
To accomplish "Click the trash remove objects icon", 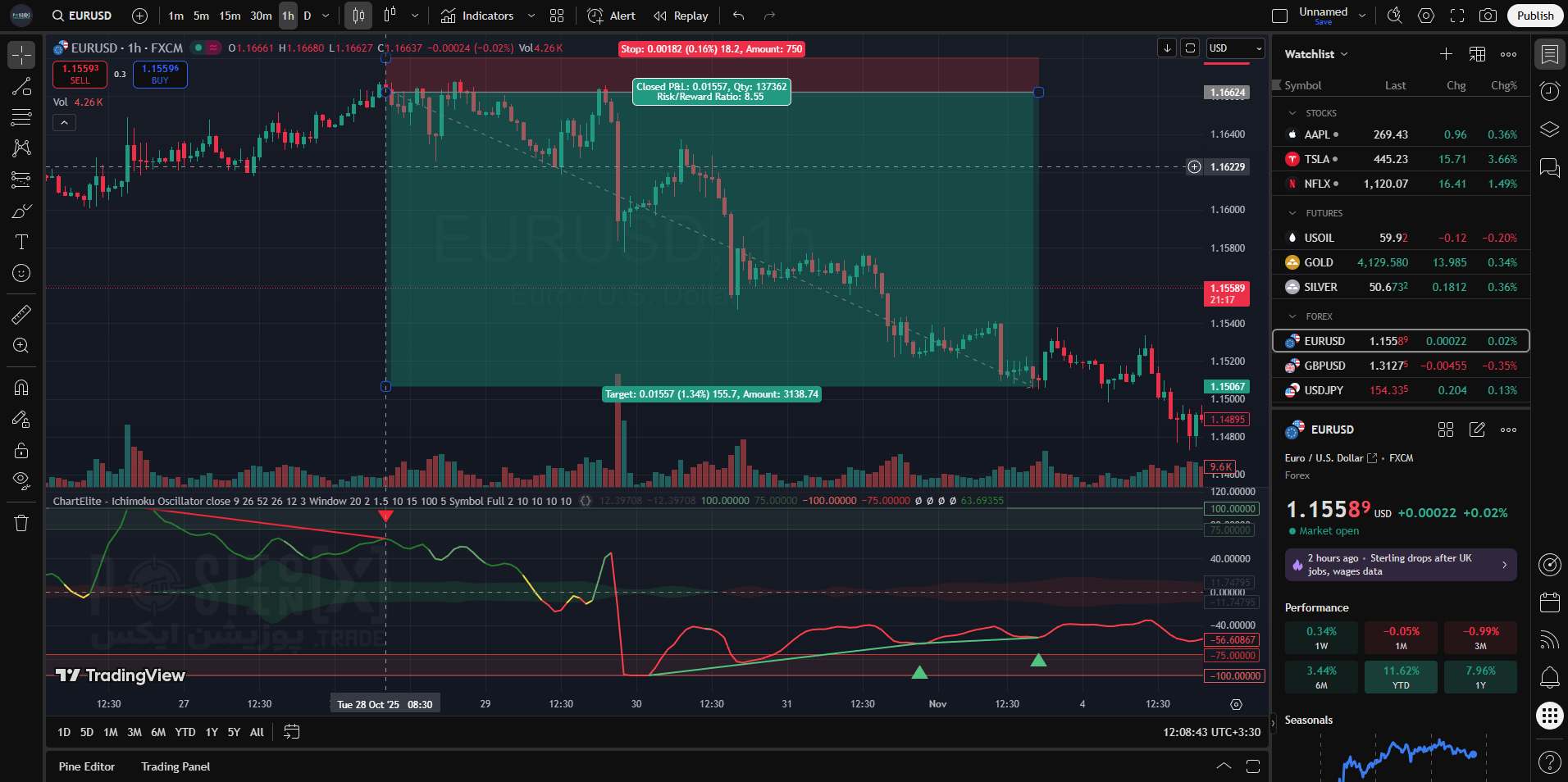I will click(21, 523).
